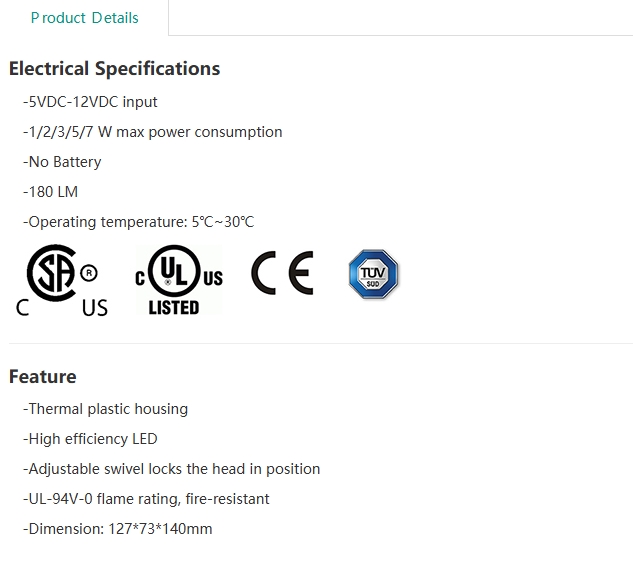The width and height of the screenshot is (633, 561).
Task: Click the No Battery text
Action: click(62, 162)
